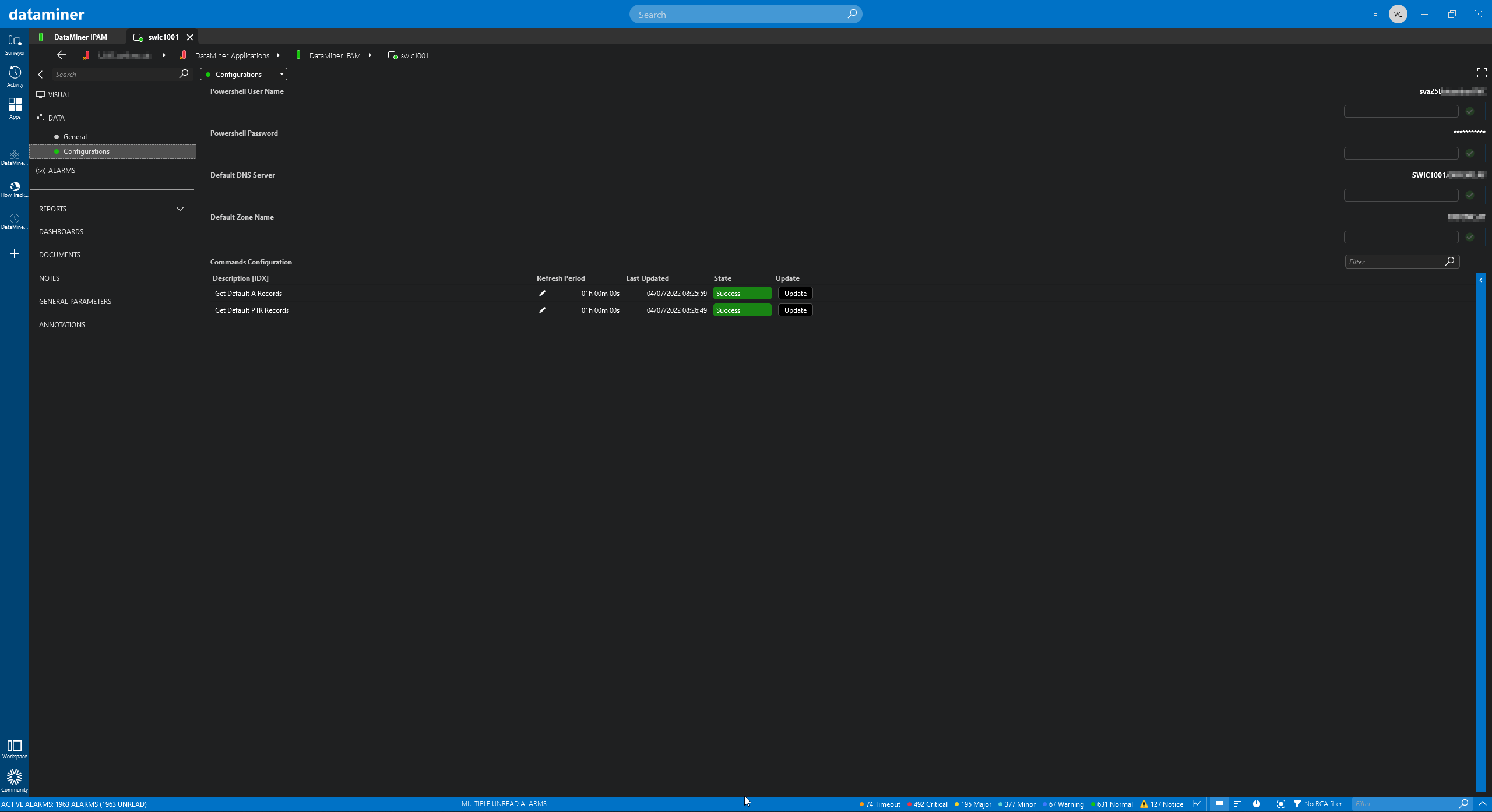This screenshot has width=1492, height=812.
Task: Expand the alarm console with up chevron
Action: coord(1483,804)
